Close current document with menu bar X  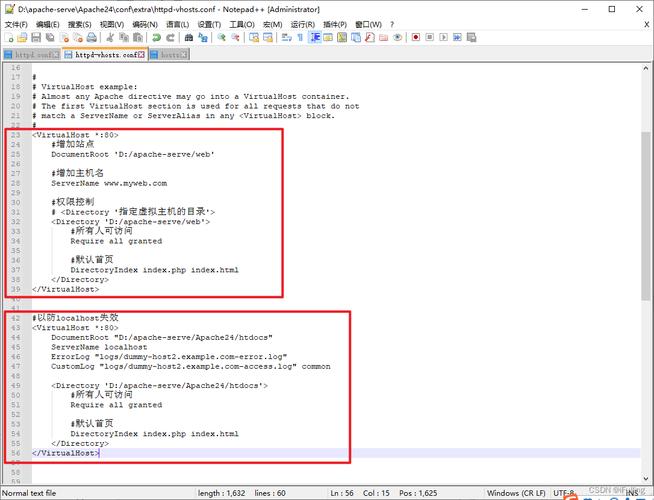coord(647,25)
